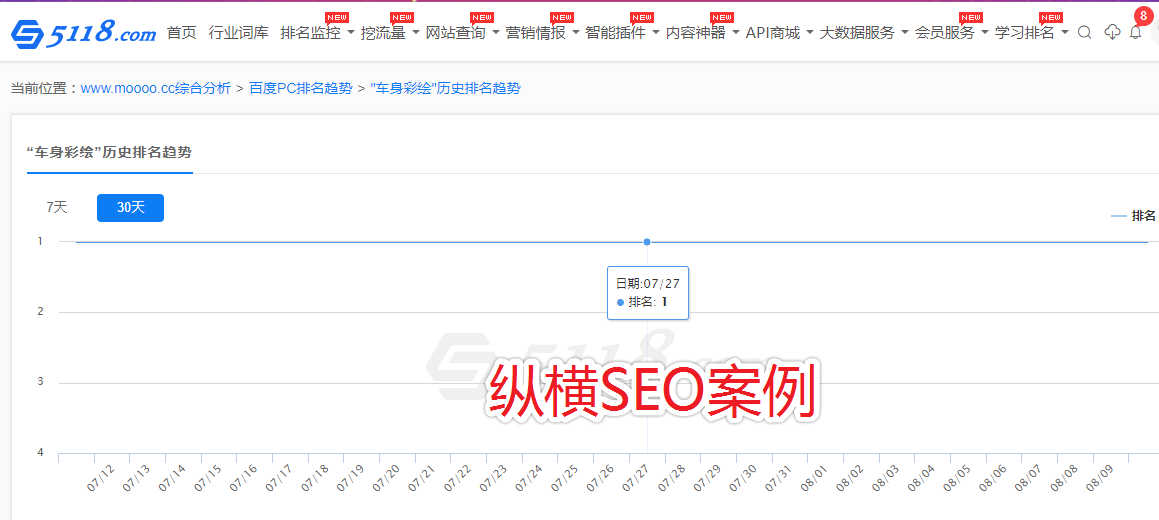The height and width of the screenshot is (520, 1159).
Task: Expand the 挖流量 dropdown menu
Action: 390,33
